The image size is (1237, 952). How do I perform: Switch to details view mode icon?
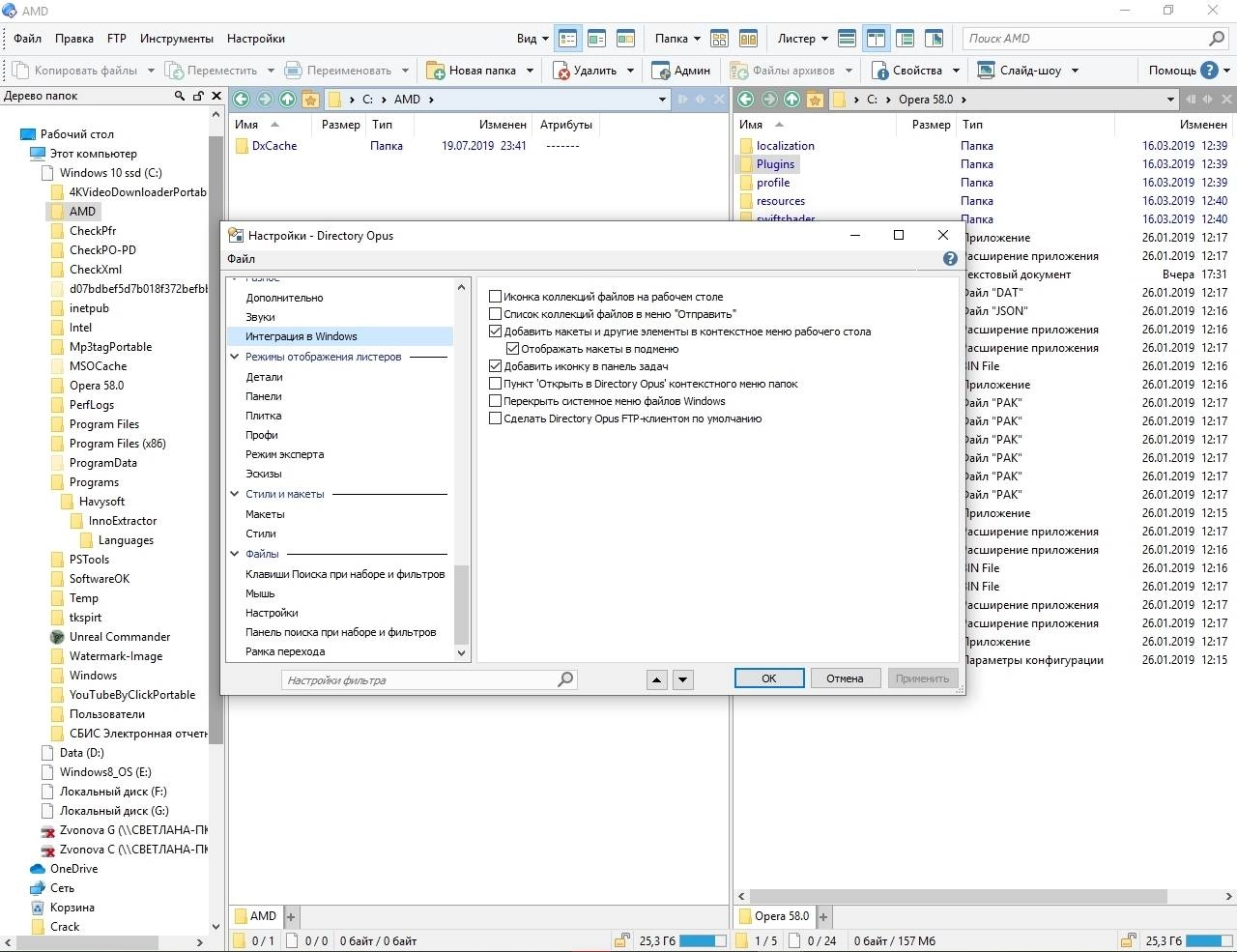click(x=568, y=39)
